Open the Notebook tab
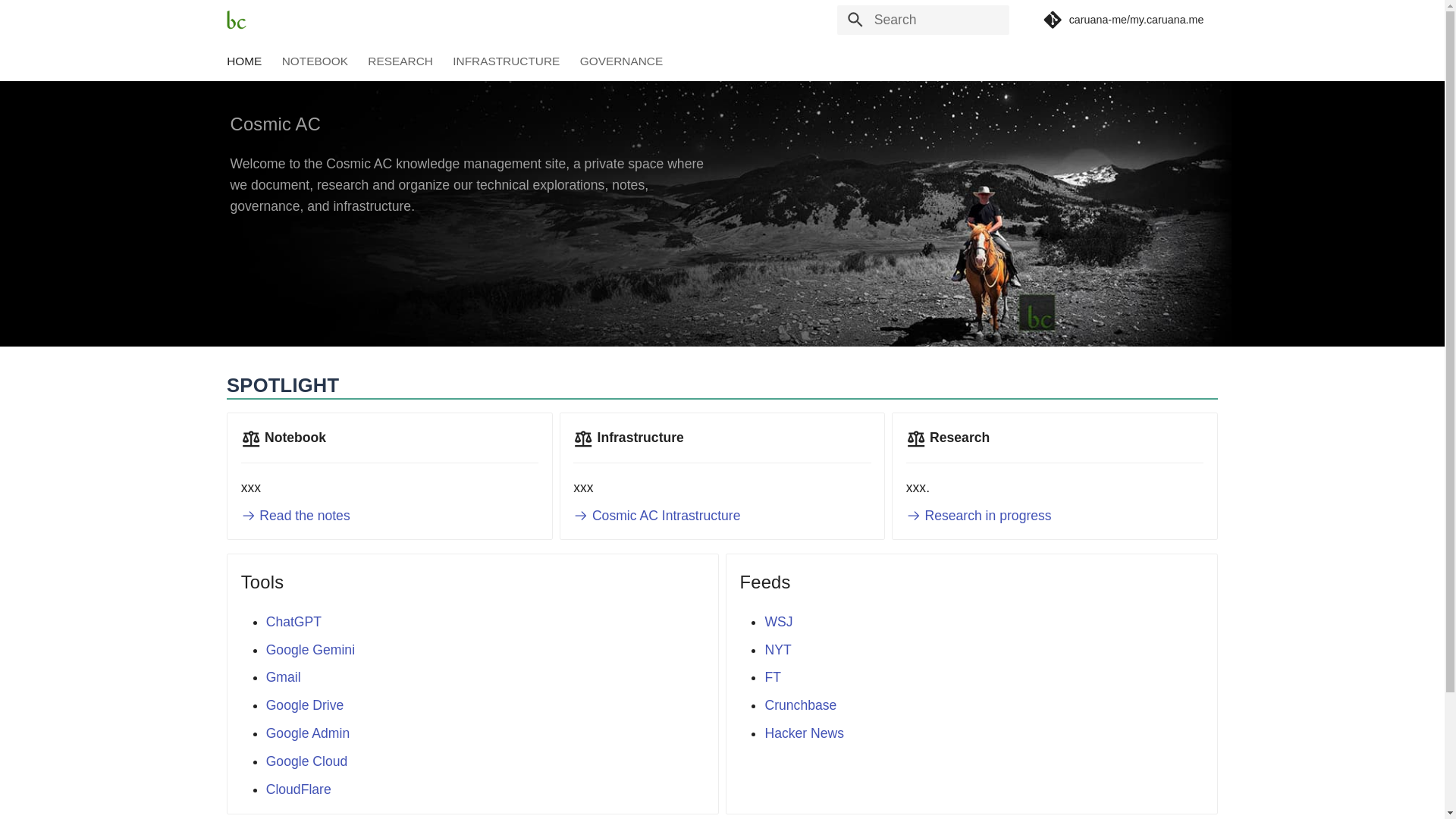This screenshot has height=819, width=1456. click(x=315, y=61)
